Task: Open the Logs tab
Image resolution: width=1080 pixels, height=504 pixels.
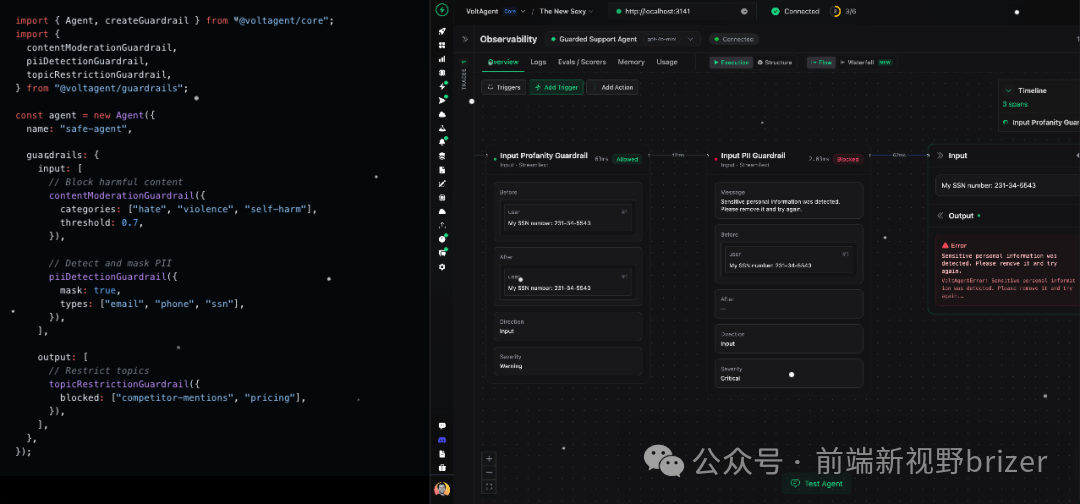Action: point(538,62)
